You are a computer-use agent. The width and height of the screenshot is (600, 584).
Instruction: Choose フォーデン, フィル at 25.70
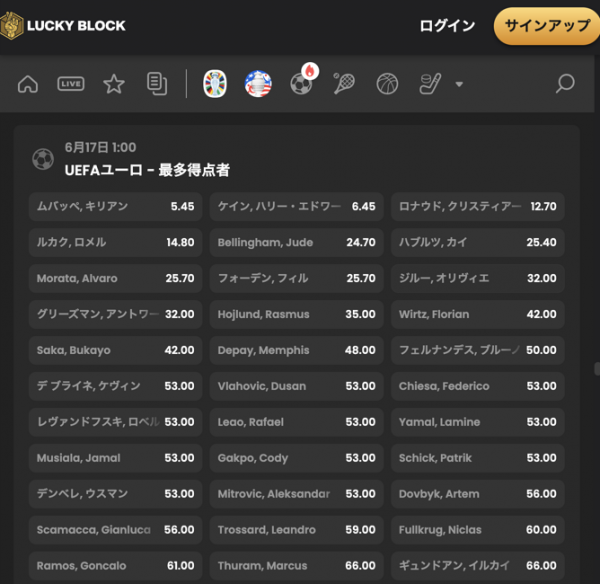click(297, 278)
